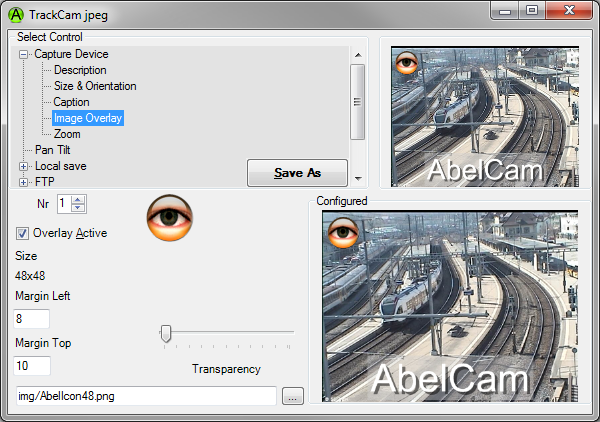Collapse the Capture Device tree node
The width and height of the screenshot is (600, 422).
(24, 54)
